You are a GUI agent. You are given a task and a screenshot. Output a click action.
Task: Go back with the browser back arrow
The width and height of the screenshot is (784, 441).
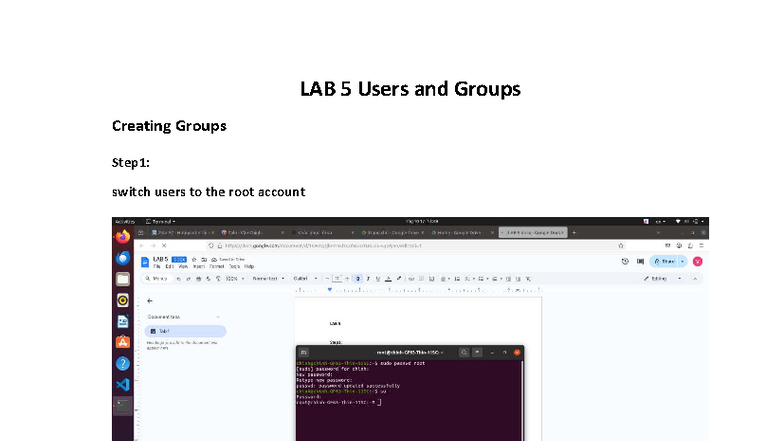[142, 246]
